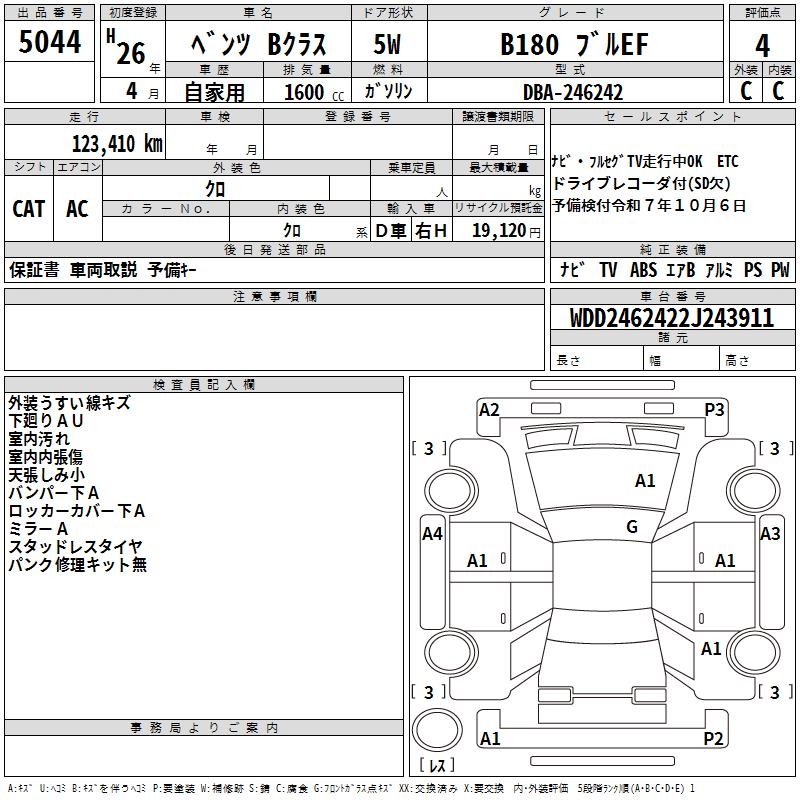Image resolution: width=800 pixels, height=800 pixels.
Task: Click the spare tire レス circle
Action: coord(437,730)
